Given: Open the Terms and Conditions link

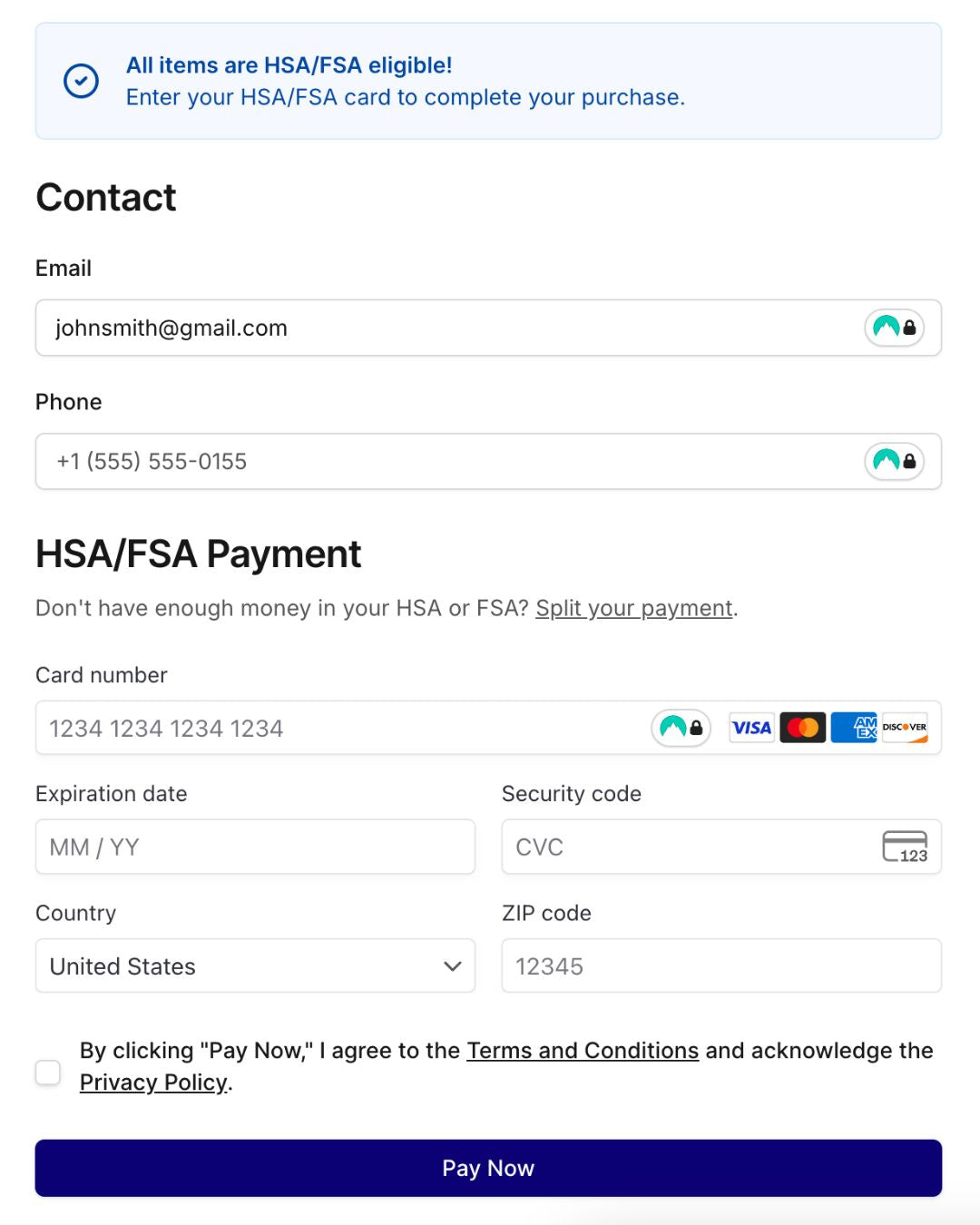Looking at the screenshot, I should click(583, 1051).
